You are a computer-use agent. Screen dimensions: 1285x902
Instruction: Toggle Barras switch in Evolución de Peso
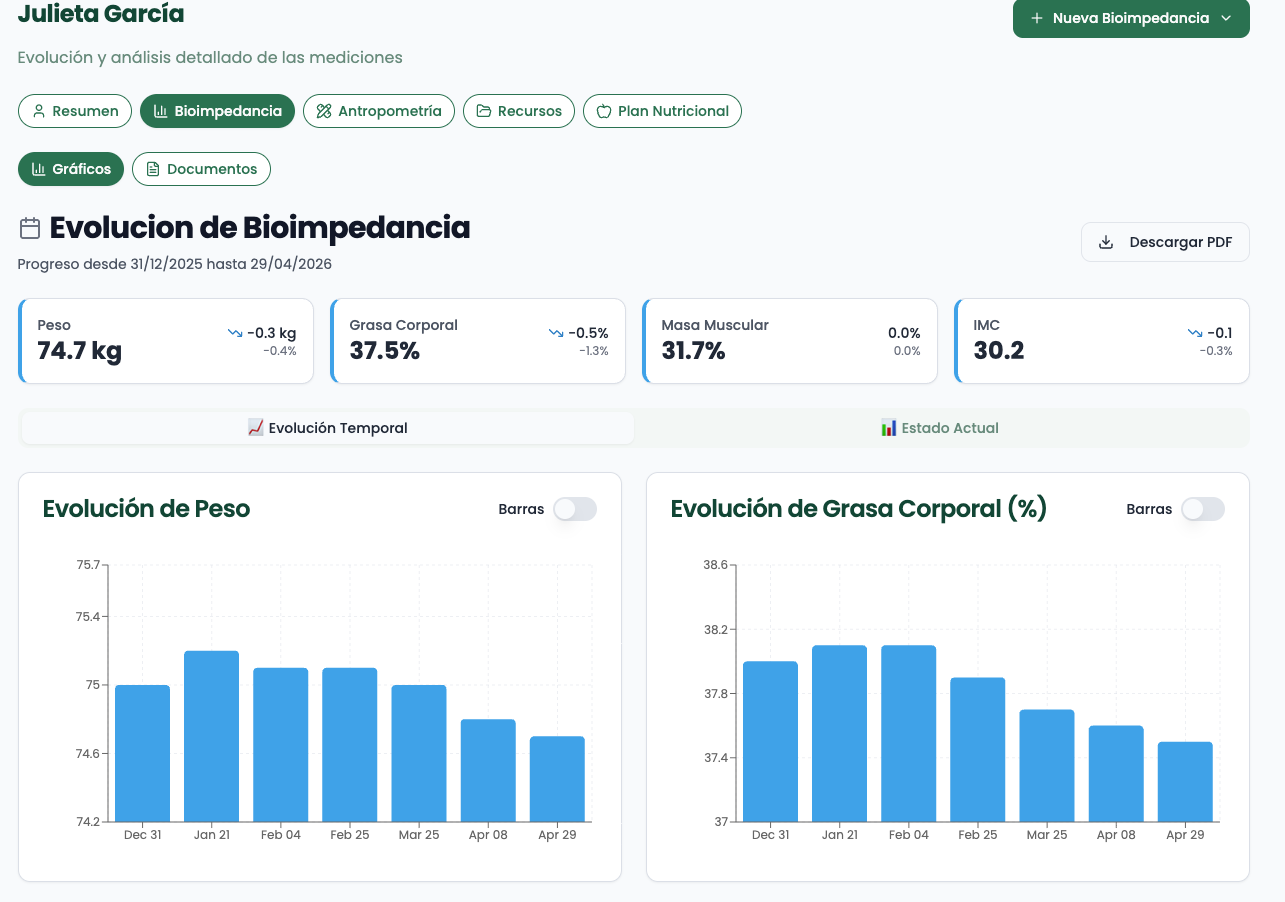point(575,509)
